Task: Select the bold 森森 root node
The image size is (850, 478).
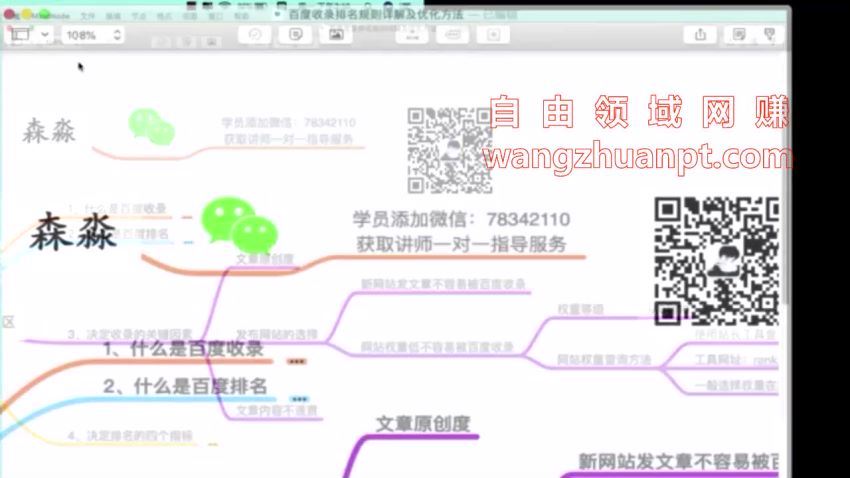Action: (x=73, y=231)
